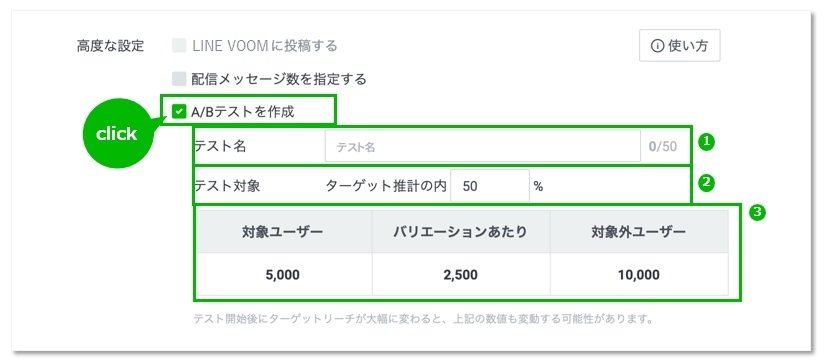
Task: Select the バリエーションあたり column header
Action: coord(461,232)
